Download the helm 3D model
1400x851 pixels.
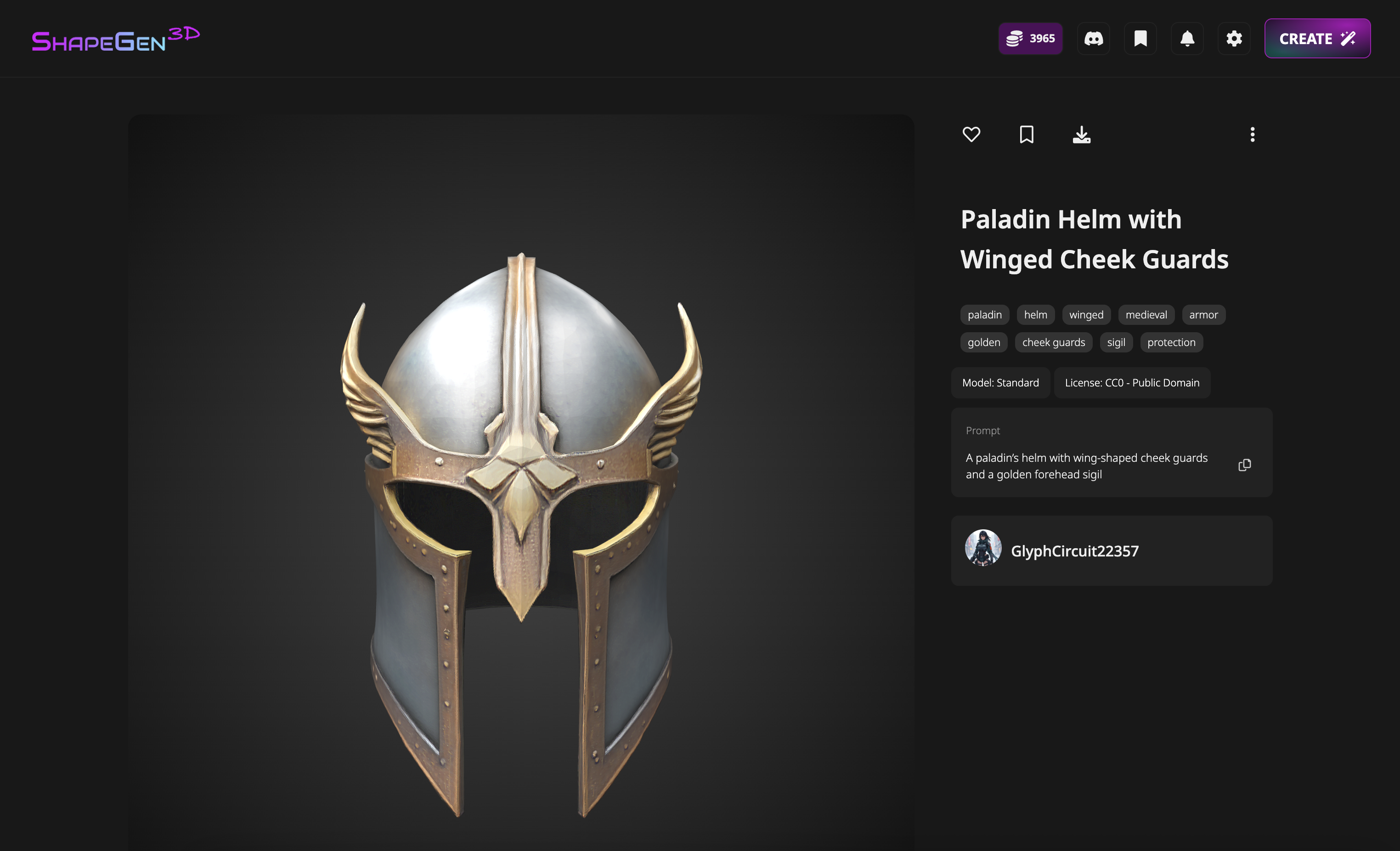tap(1081, 135)
